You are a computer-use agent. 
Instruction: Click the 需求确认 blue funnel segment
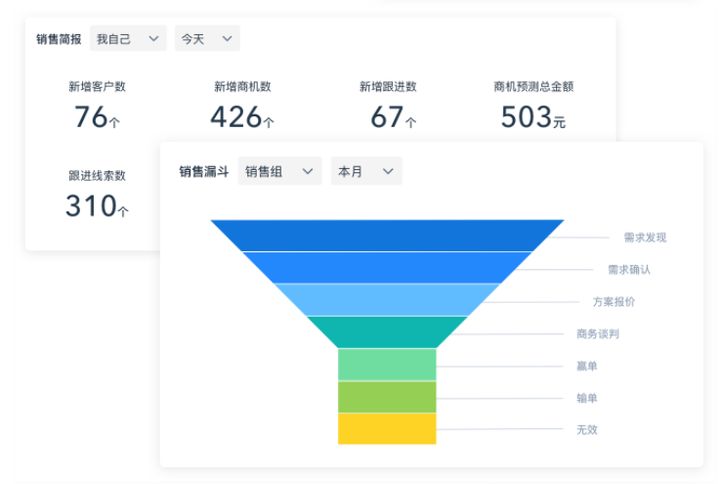(x=387, y=268)
